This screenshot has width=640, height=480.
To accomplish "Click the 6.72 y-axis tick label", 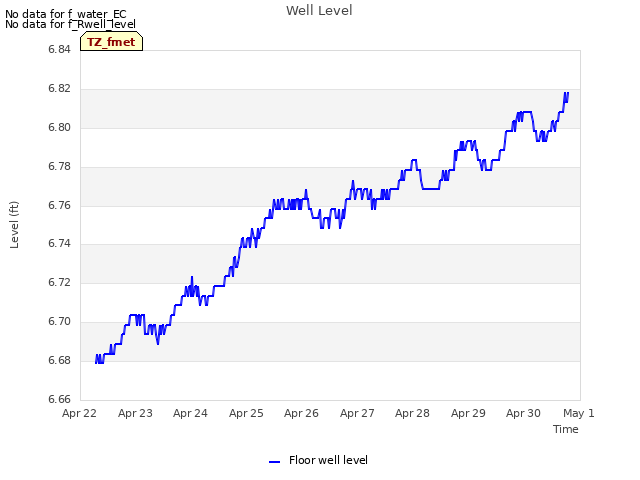I will tap(60, 282).
